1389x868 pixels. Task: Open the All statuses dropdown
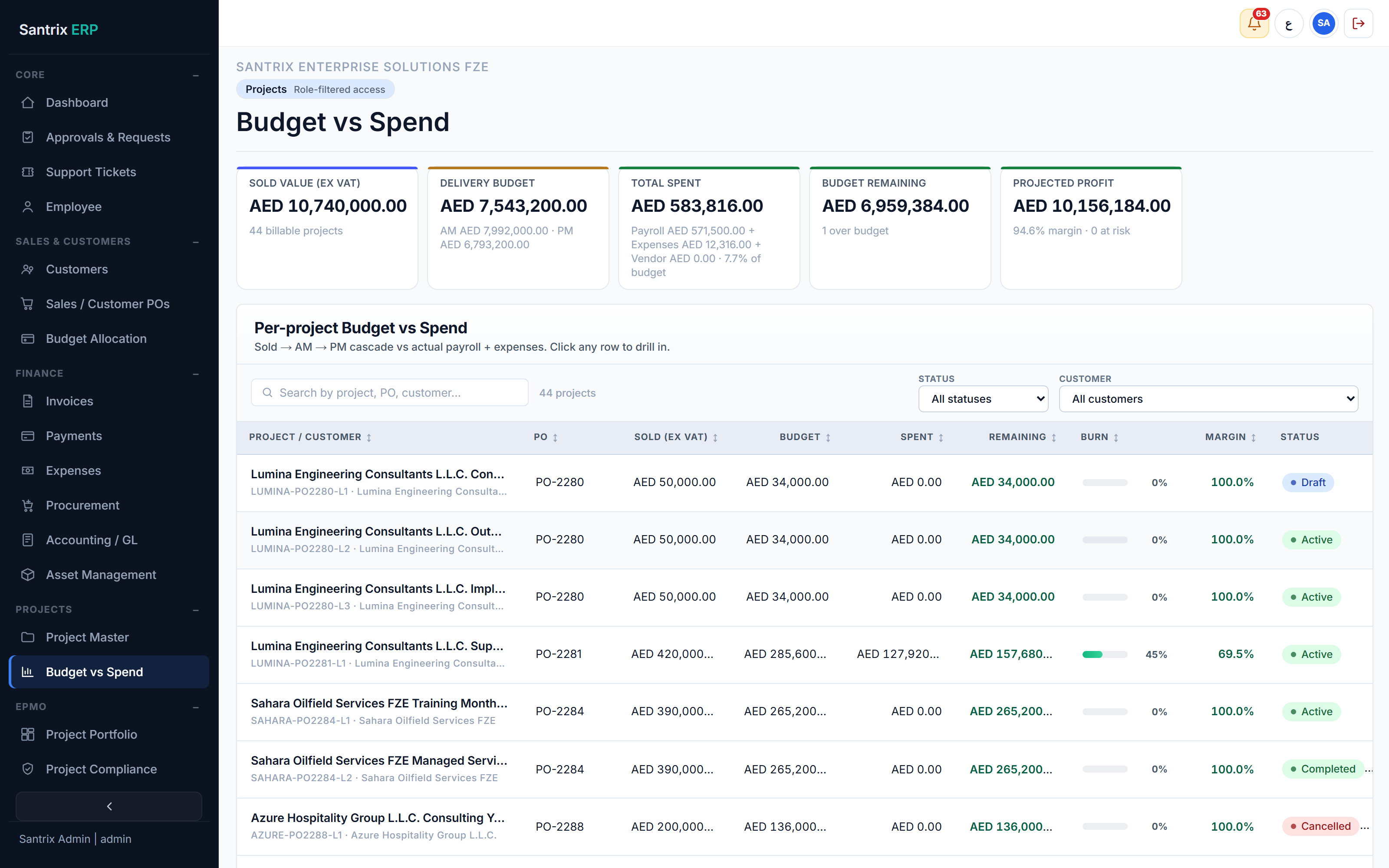coord(983,399)
